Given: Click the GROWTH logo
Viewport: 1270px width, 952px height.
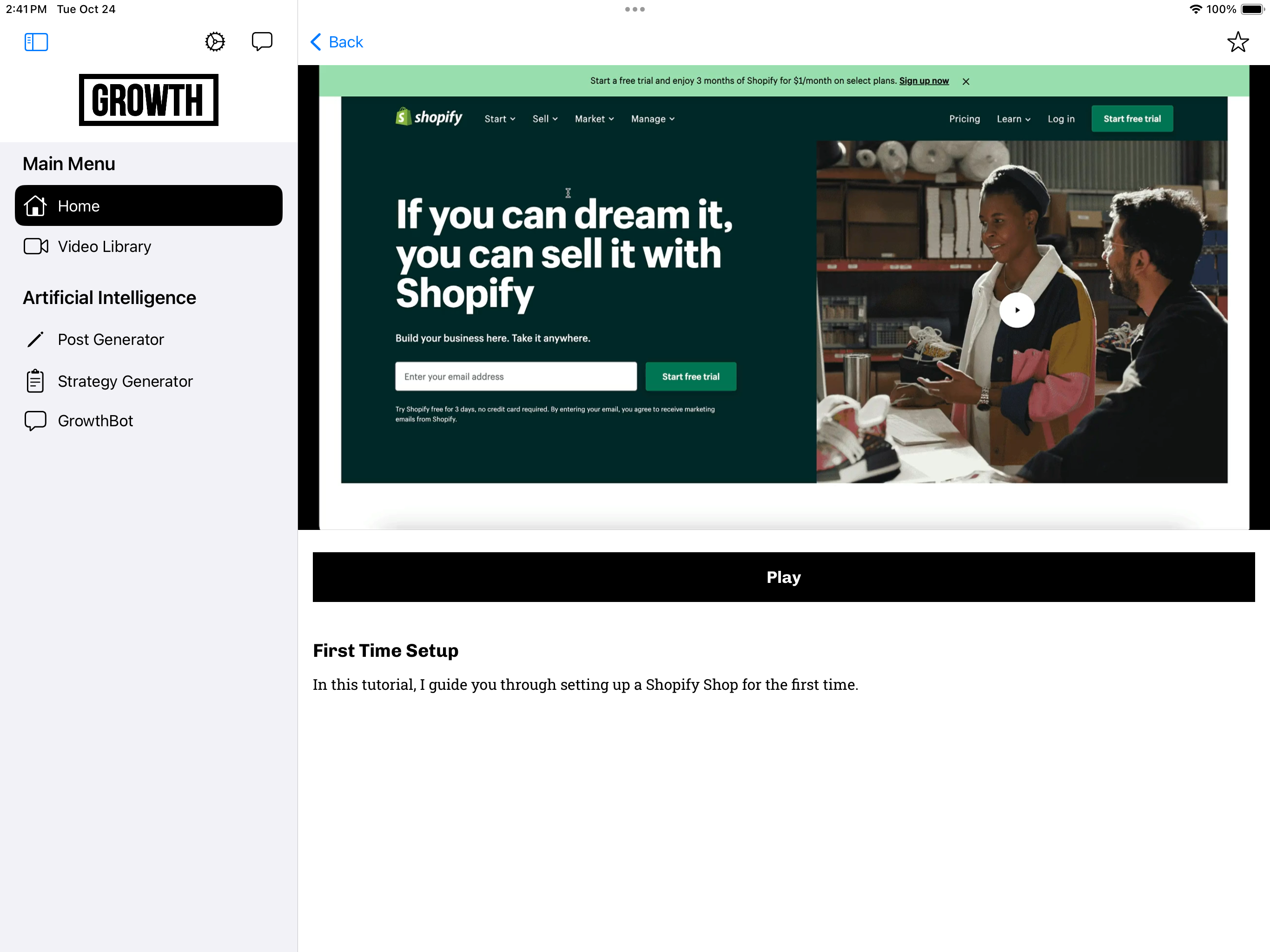Looking at the screenshot, I should [149, 100].
